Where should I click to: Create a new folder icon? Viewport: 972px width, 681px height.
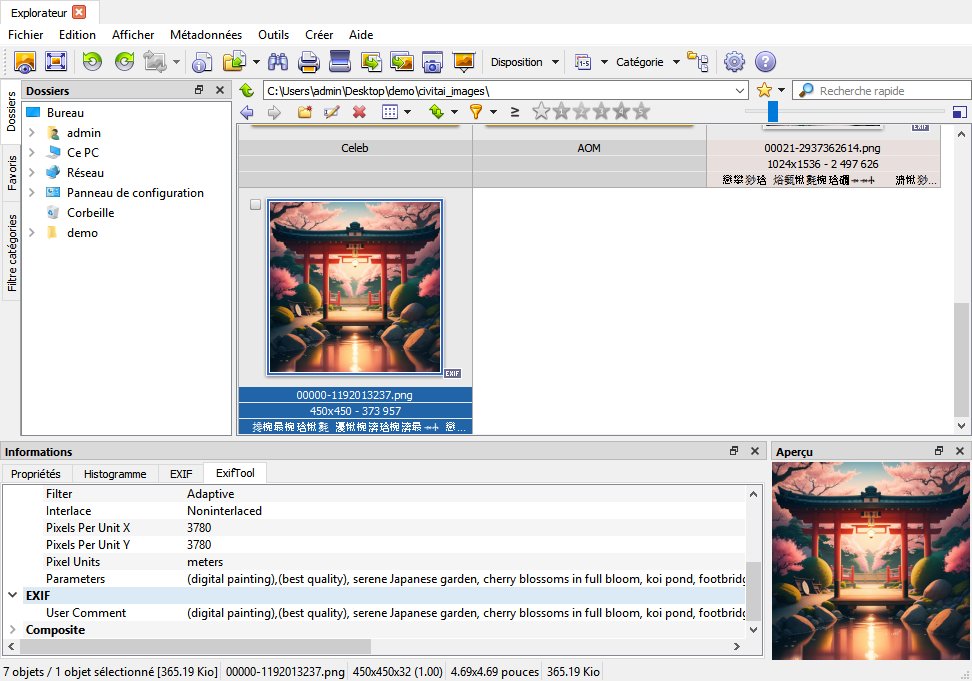[x=304, y=112]
